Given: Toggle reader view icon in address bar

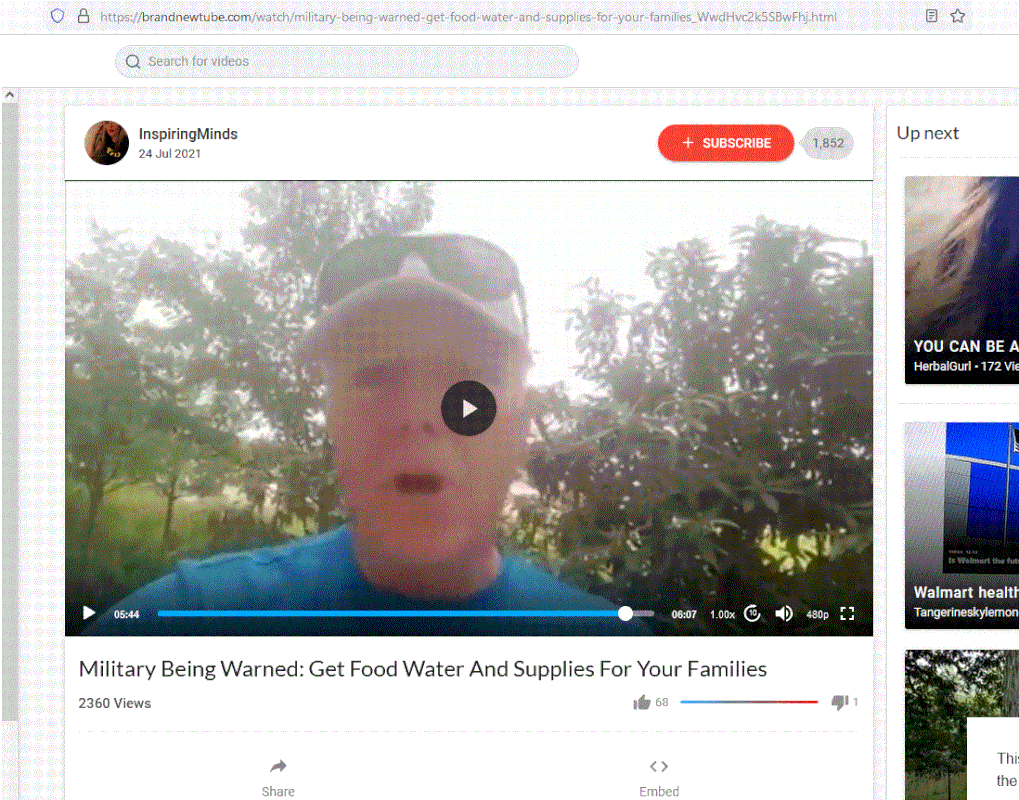Looking at the screenshot, I should (x=931, y=16).
